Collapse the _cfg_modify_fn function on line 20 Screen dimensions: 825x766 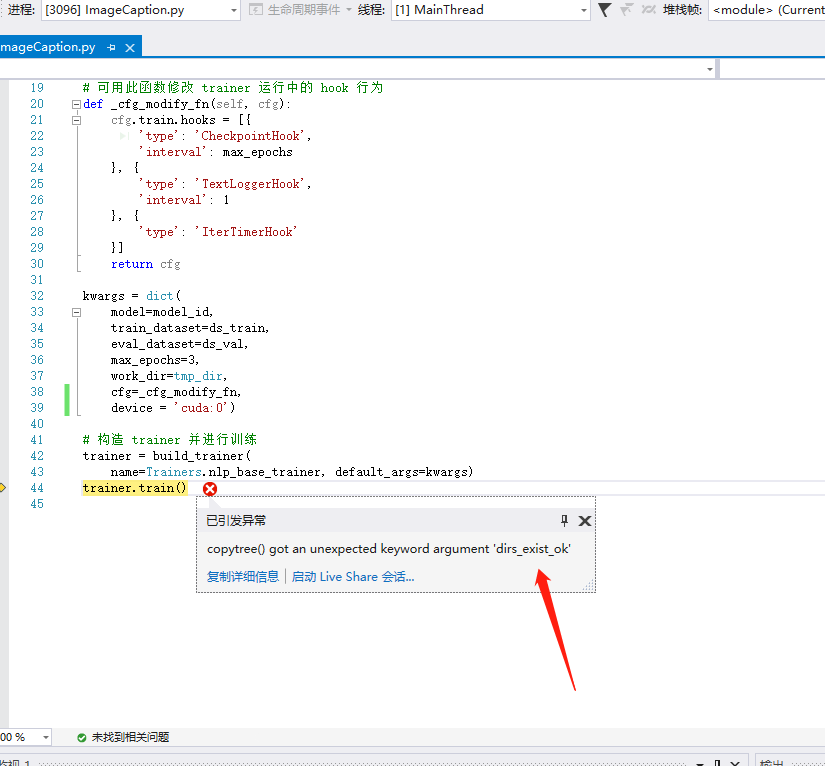(76, 104)
